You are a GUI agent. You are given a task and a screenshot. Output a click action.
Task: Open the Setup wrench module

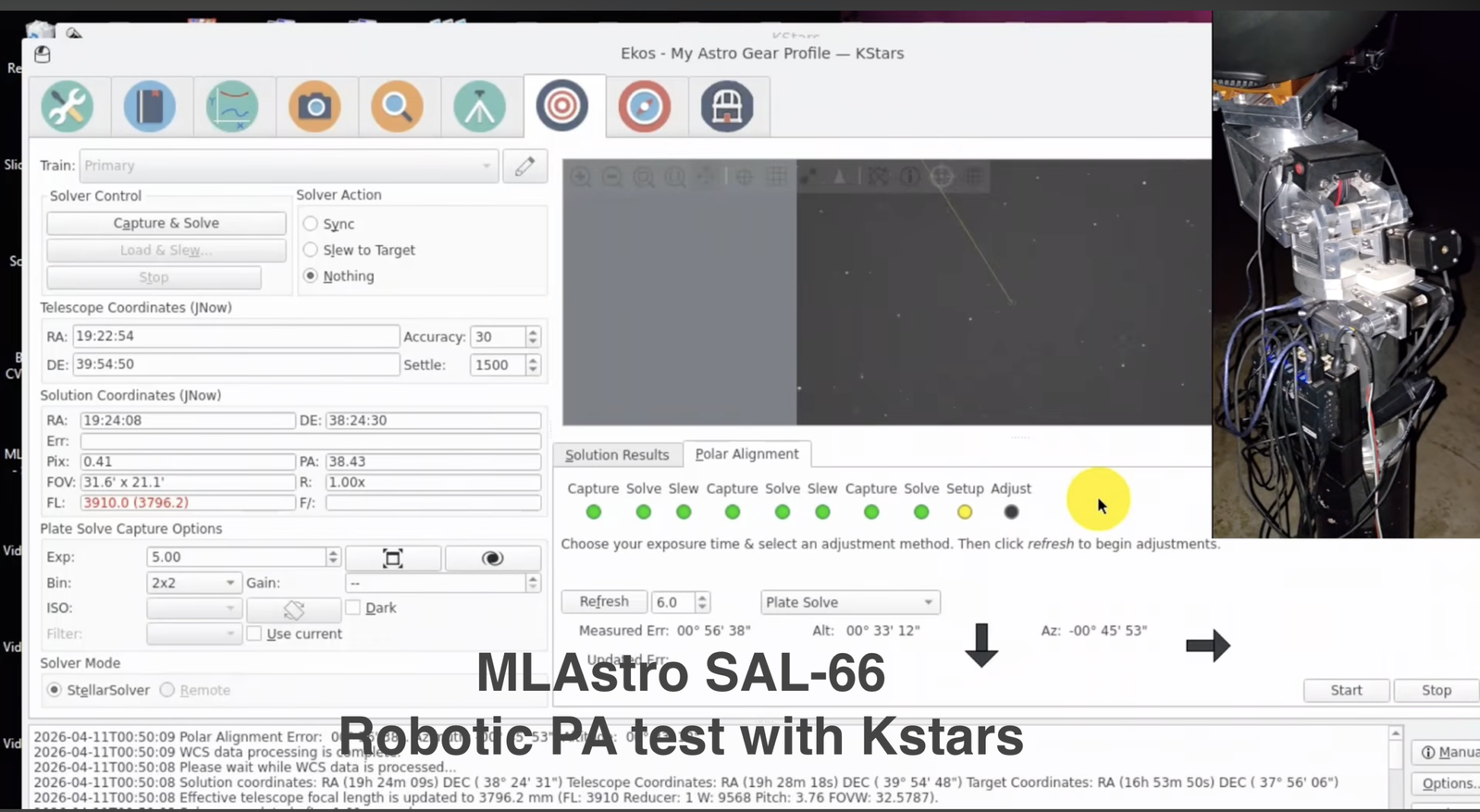point(68,106)
